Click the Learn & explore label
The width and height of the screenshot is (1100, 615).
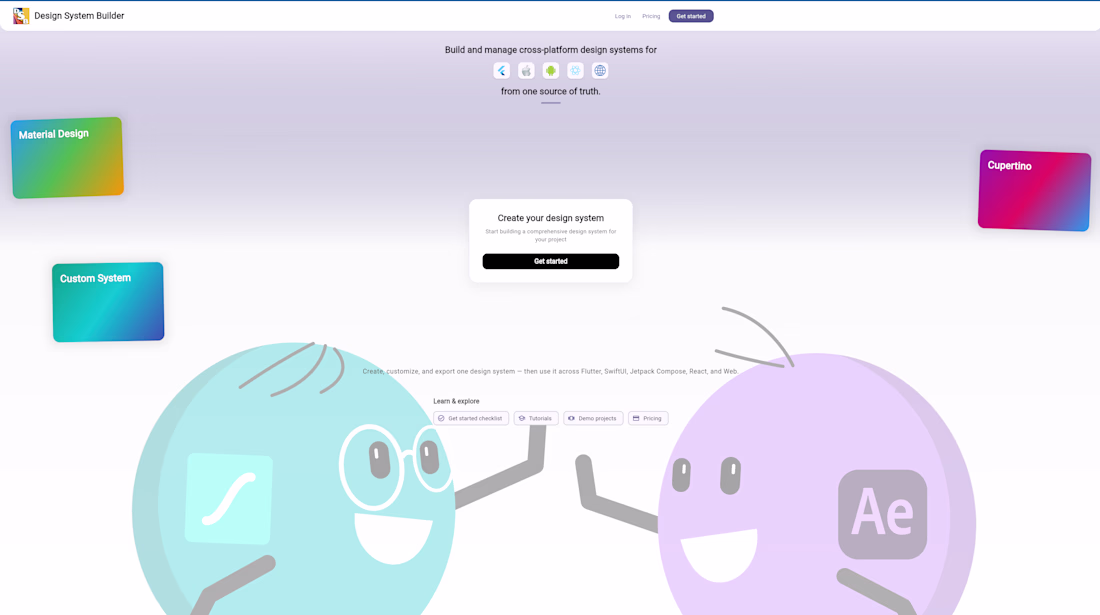coord(457,401)
